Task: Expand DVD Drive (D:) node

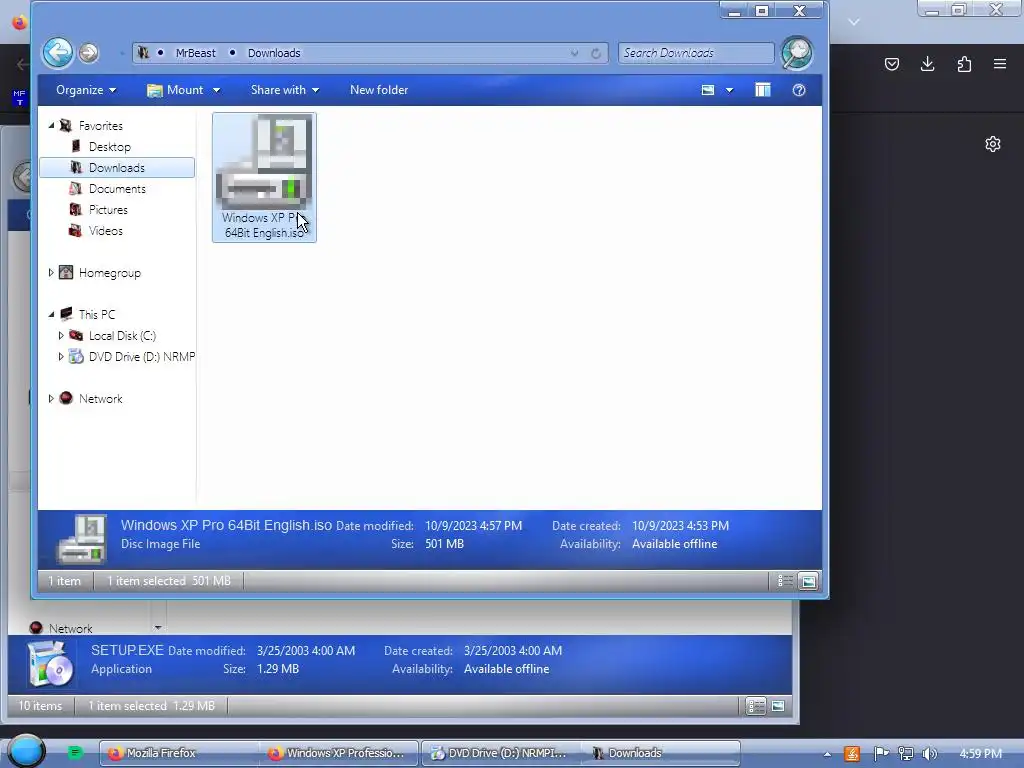Action: [x=61, y=356]
